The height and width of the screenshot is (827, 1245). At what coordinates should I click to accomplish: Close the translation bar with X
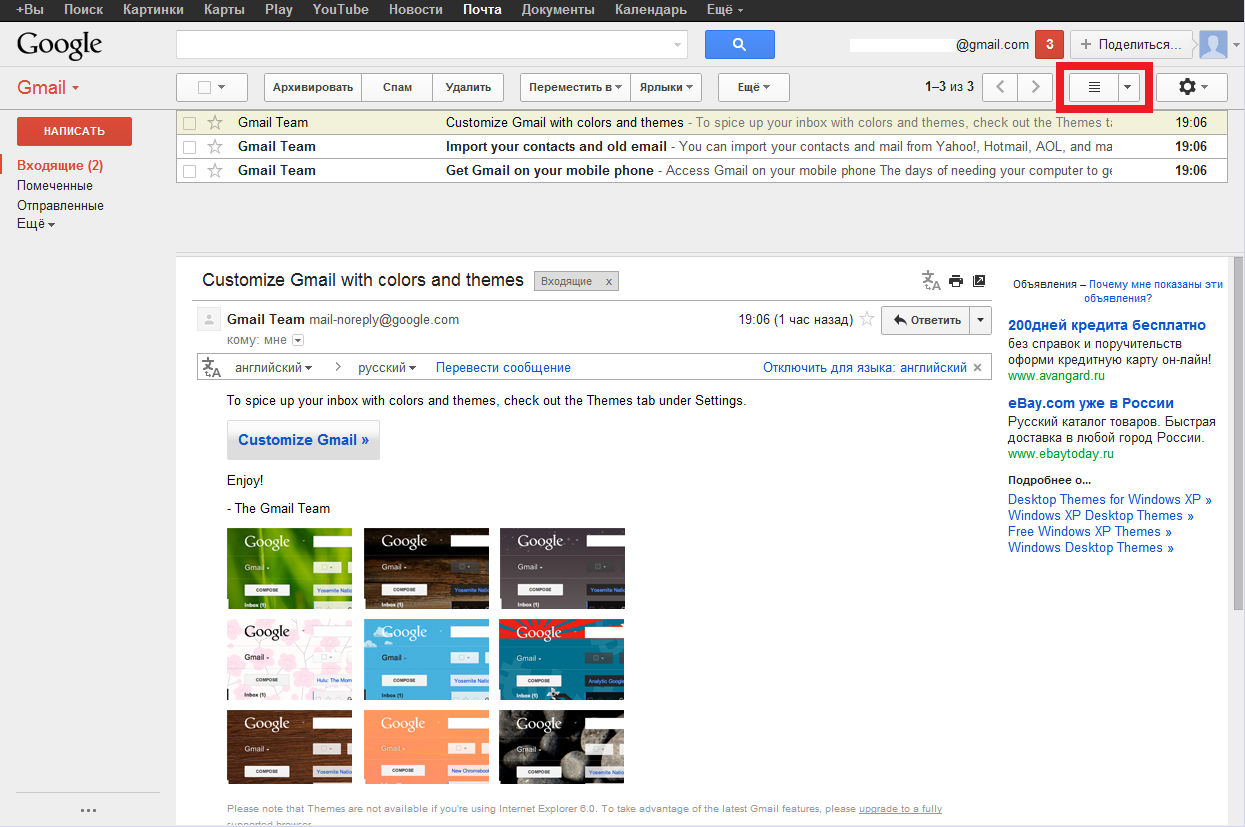[978, 368]
